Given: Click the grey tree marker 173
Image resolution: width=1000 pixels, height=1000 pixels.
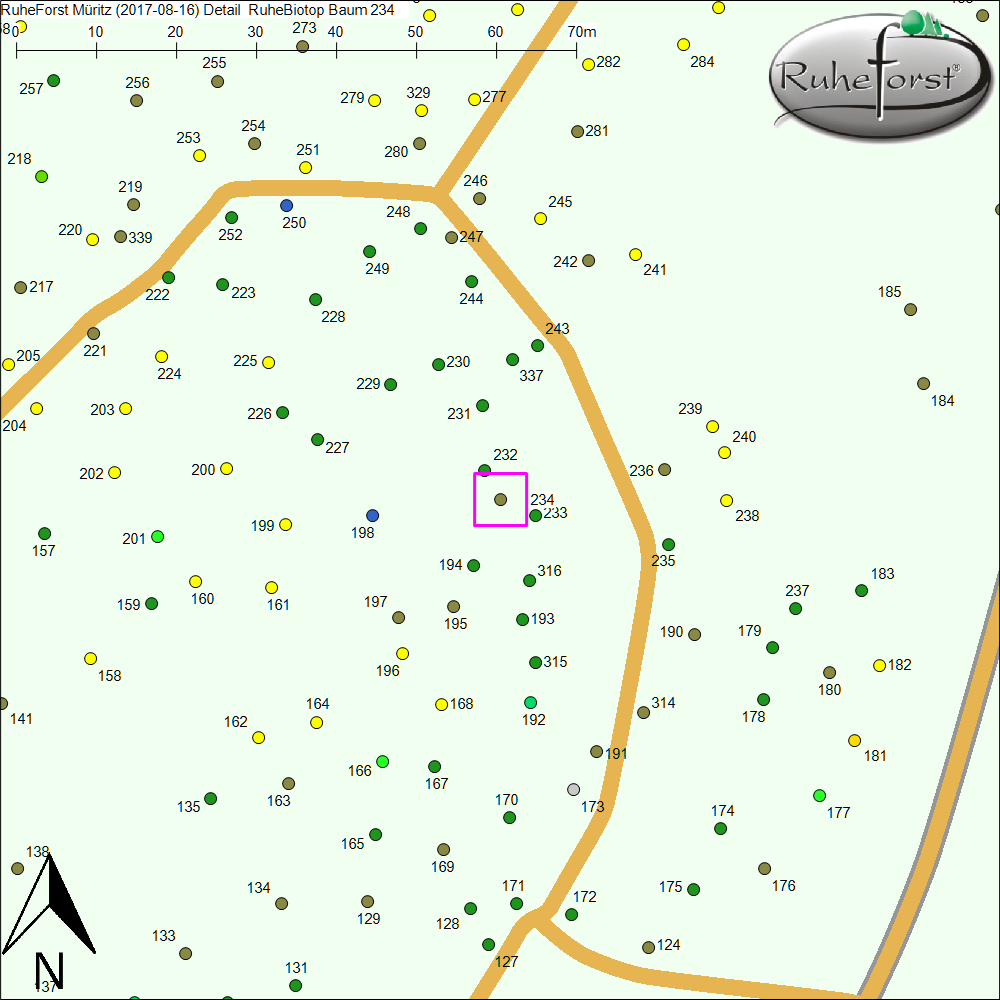Looking at the screenshot, I should (573, 789).
